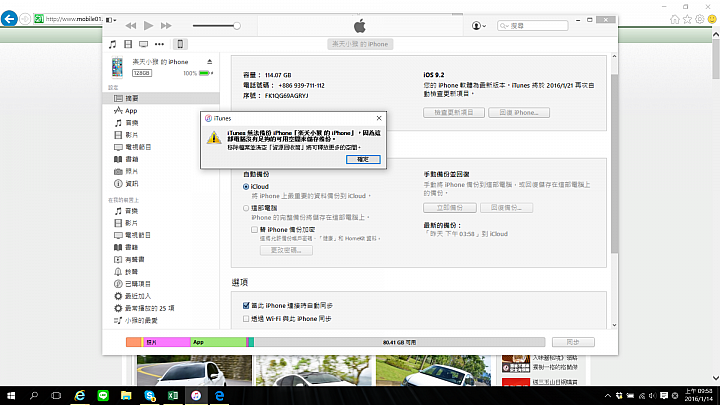The width and height of the screenshot is (720, 405).
Task: Toggle Wi-Fi sync with this iPhone checkbox
Action: (246, 319)
